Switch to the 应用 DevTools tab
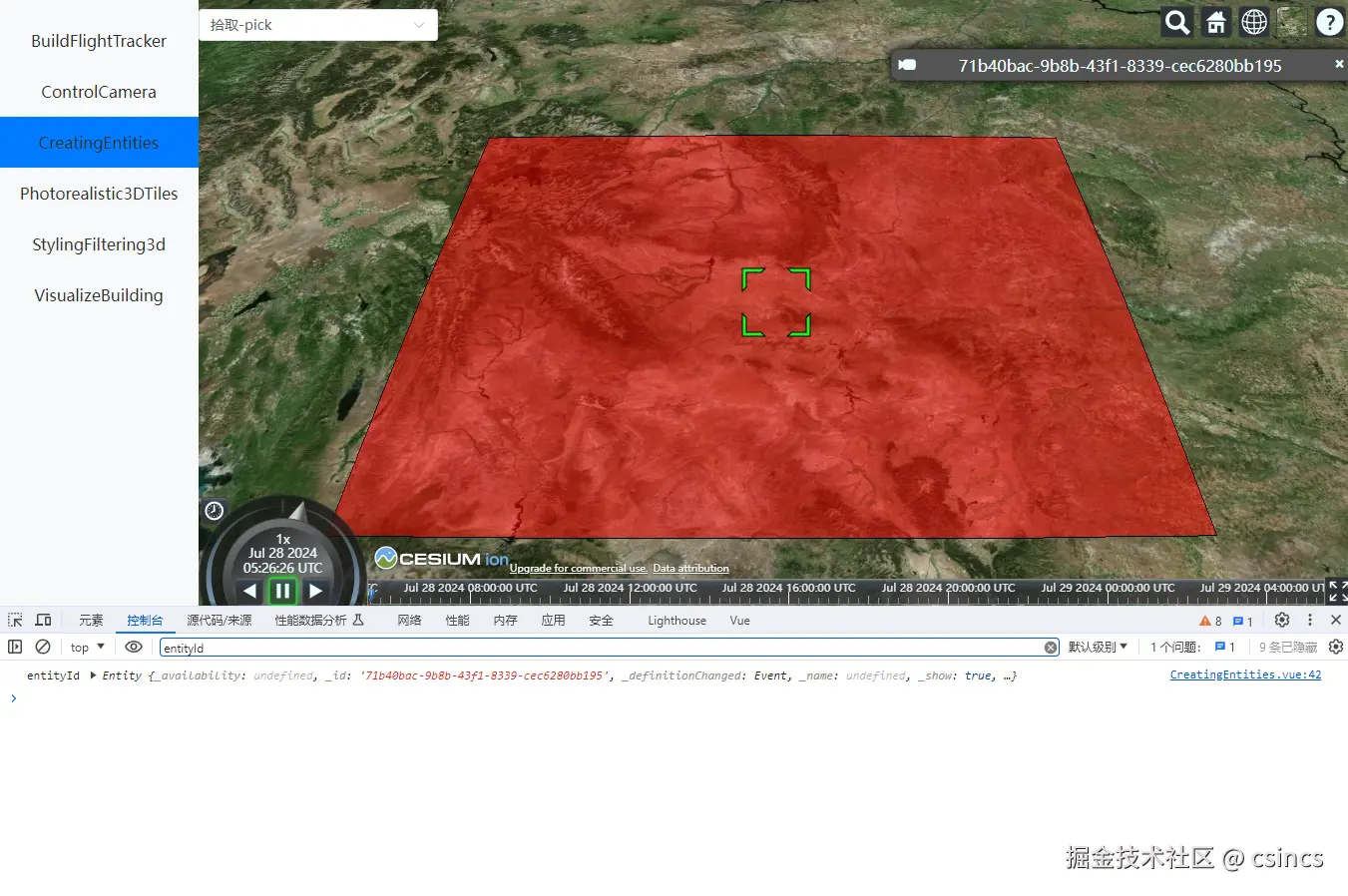Viewport: 1348px width, 896px height. (x=553, y=621)
